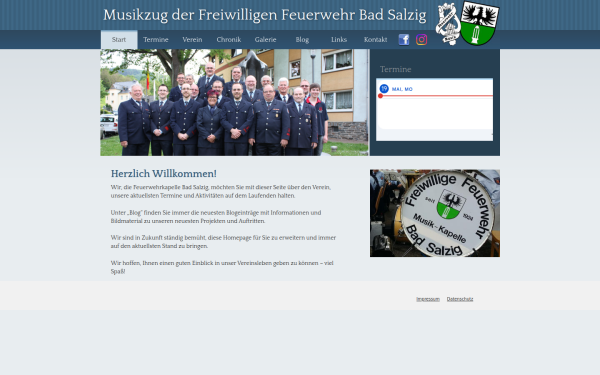Open the group photo of uniformed band members

pyautogui.click(x=234, y=102)
